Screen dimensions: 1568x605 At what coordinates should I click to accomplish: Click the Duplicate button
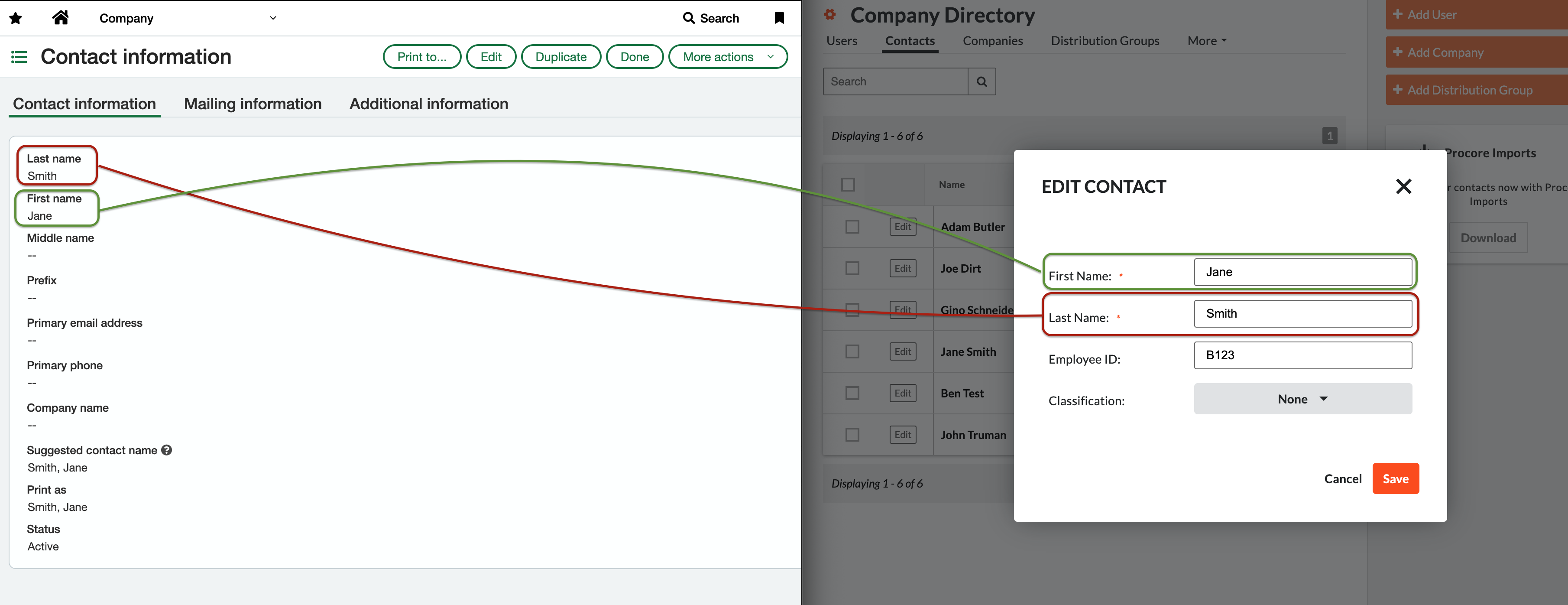[x=560, y=57]
